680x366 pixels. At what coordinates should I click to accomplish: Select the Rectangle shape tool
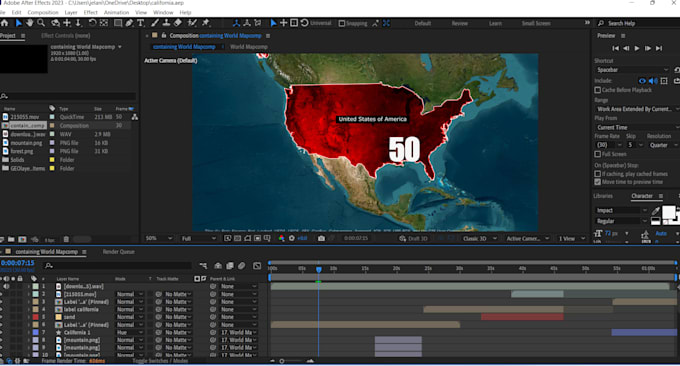(118, 23)
